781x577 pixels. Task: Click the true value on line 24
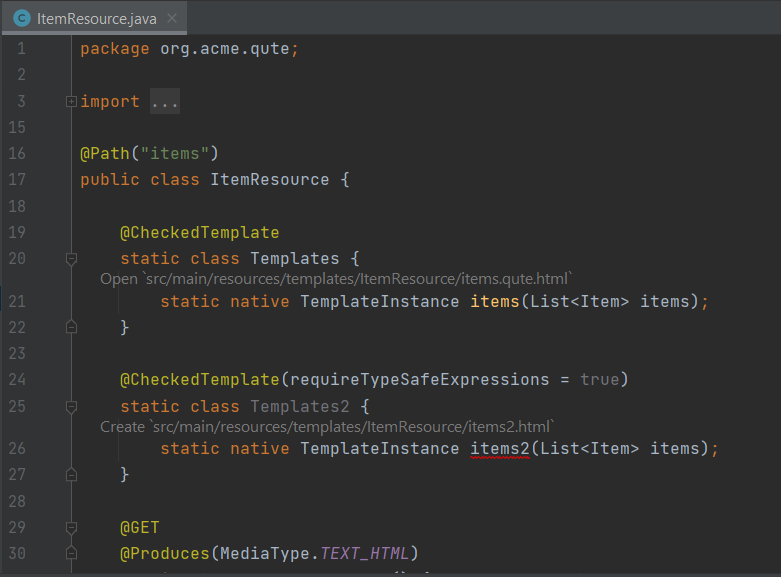pos(600,380)
